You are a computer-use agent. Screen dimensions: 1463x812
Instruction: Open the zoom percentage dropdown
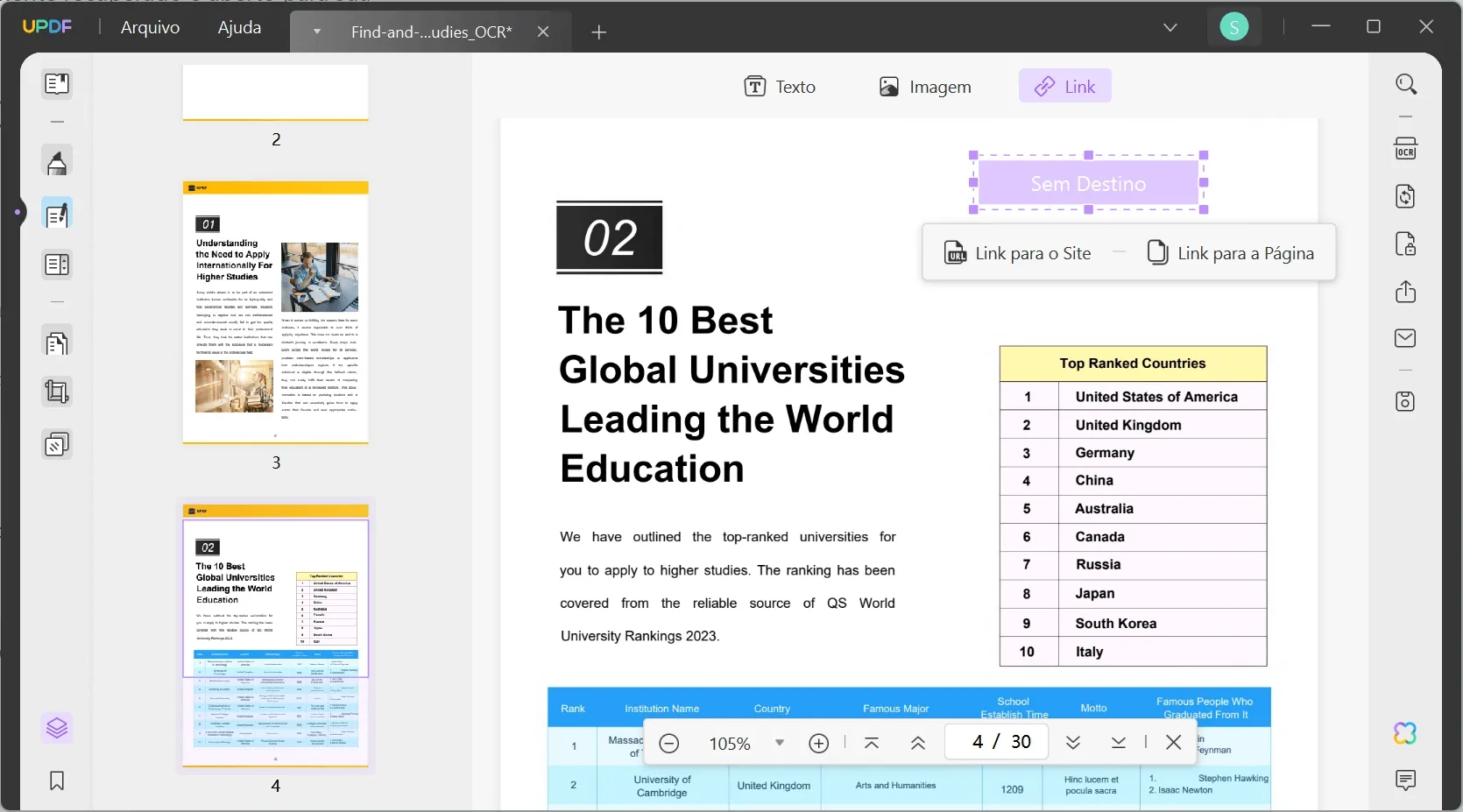780,743
